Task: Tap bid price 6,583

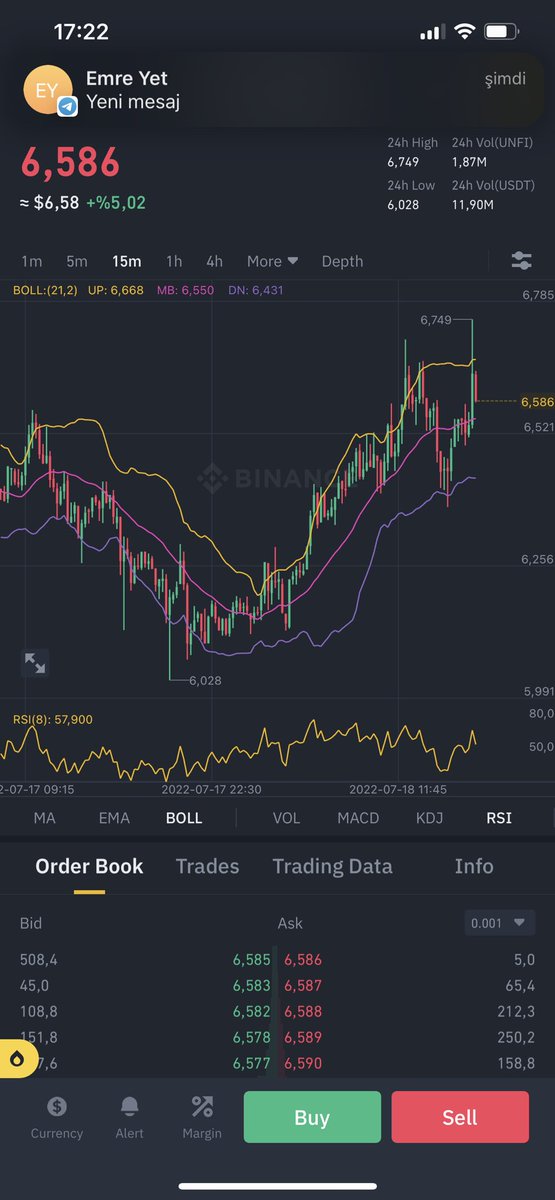Action: [x=252, y=986]
